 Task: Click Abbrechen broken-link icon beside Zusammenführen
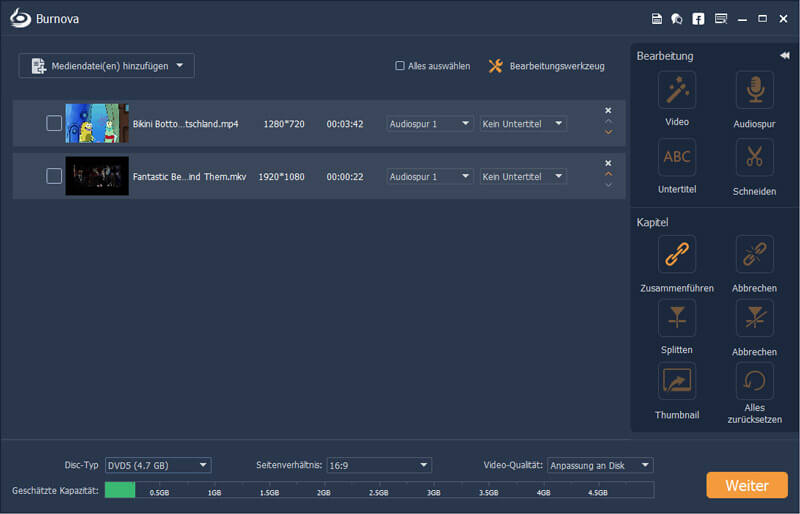click(x=754, y=254)
